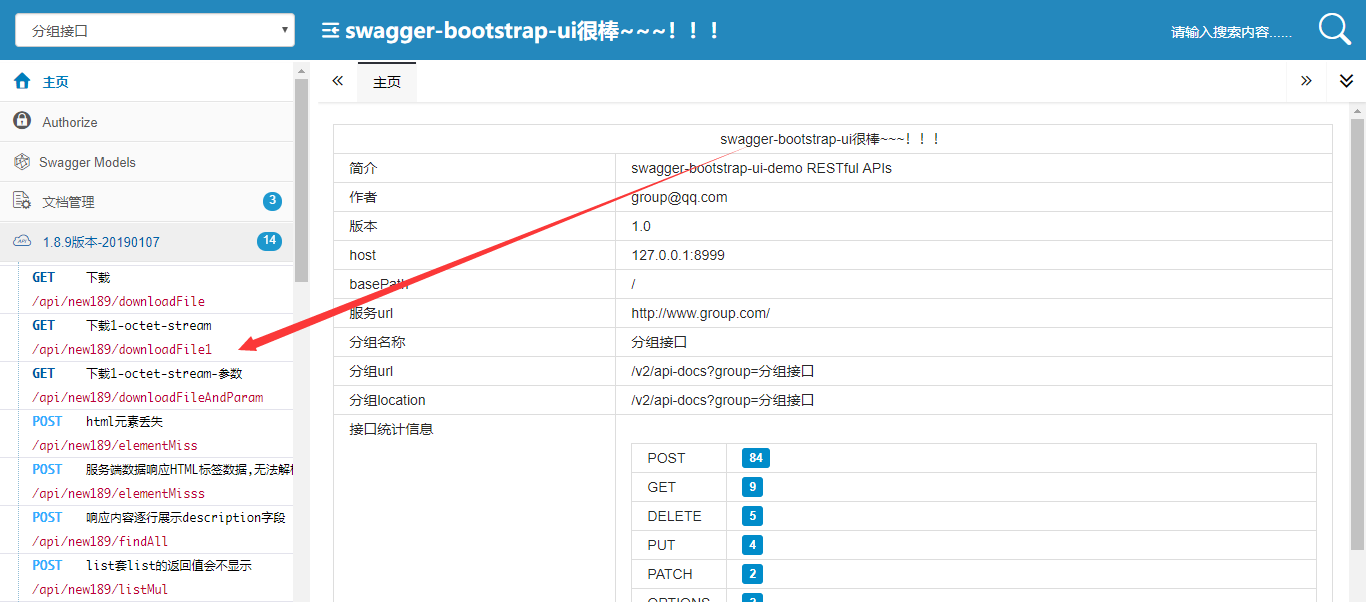Screen dimensions: 1366x602
Task: Click the group@qq.com author value
Action: click(x=679, y=197)
